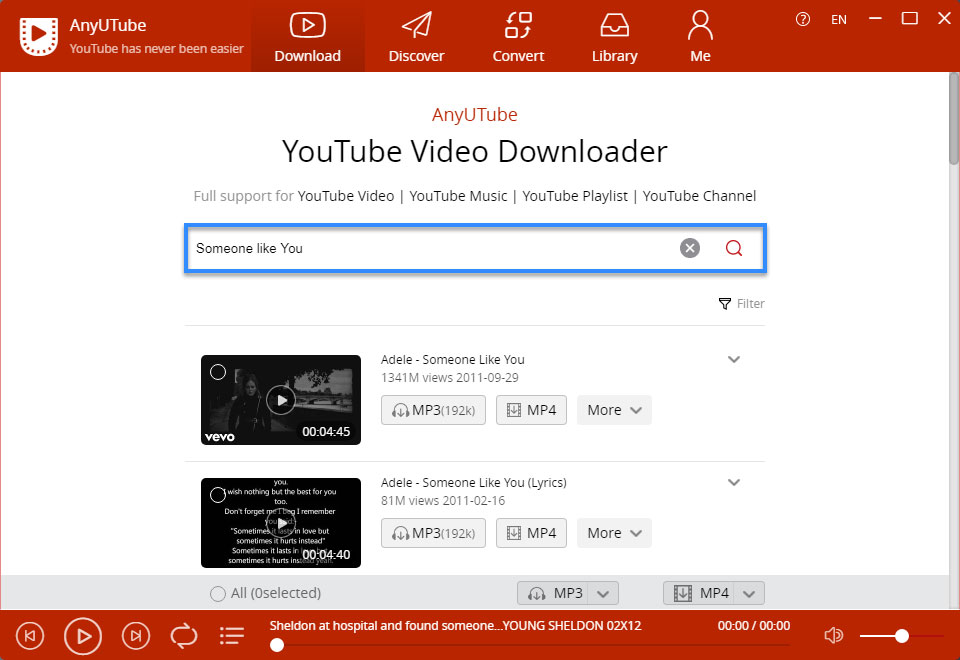Viewport: 960px width, 660px height.
Task: Click the batch MP3 download button
Action: pyautogui.click(x=553, y=593)
